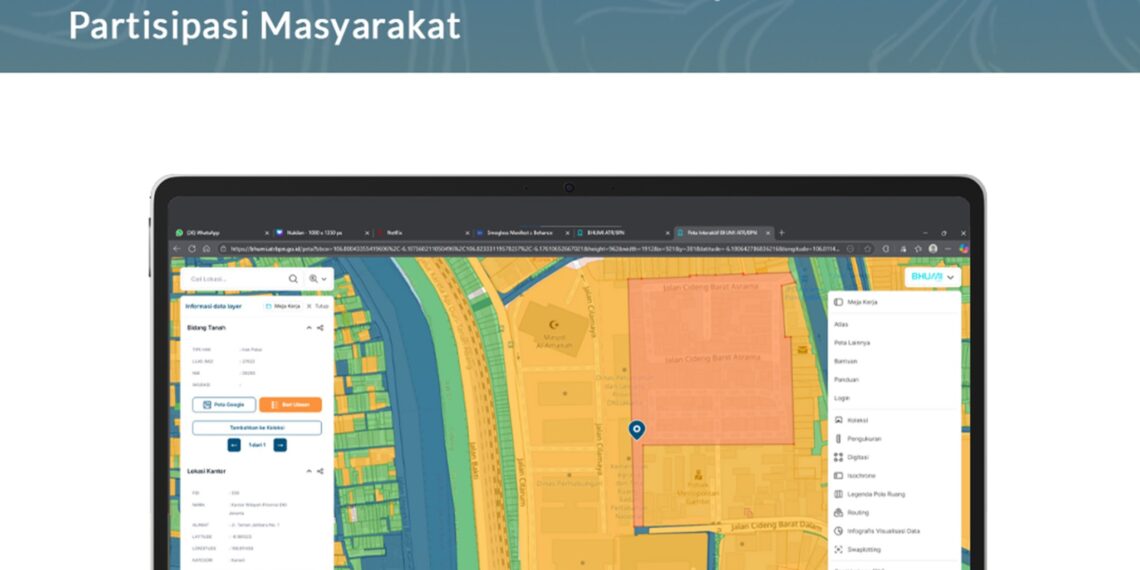
Task: Click the browser profile avatar icon
Action: [x=933, y=249]
